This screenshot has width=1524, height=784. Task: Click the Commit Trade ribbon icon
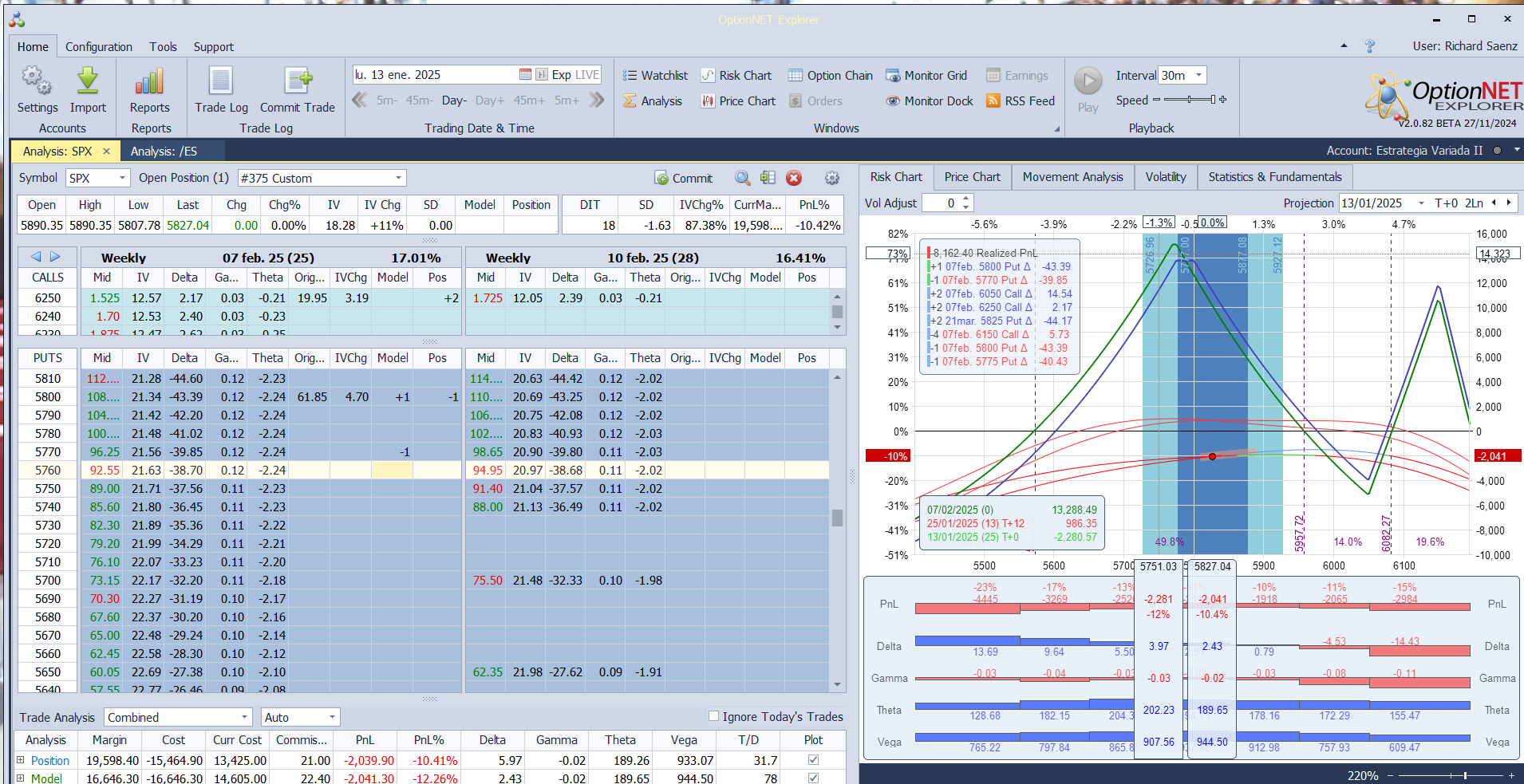click(298, 81)
